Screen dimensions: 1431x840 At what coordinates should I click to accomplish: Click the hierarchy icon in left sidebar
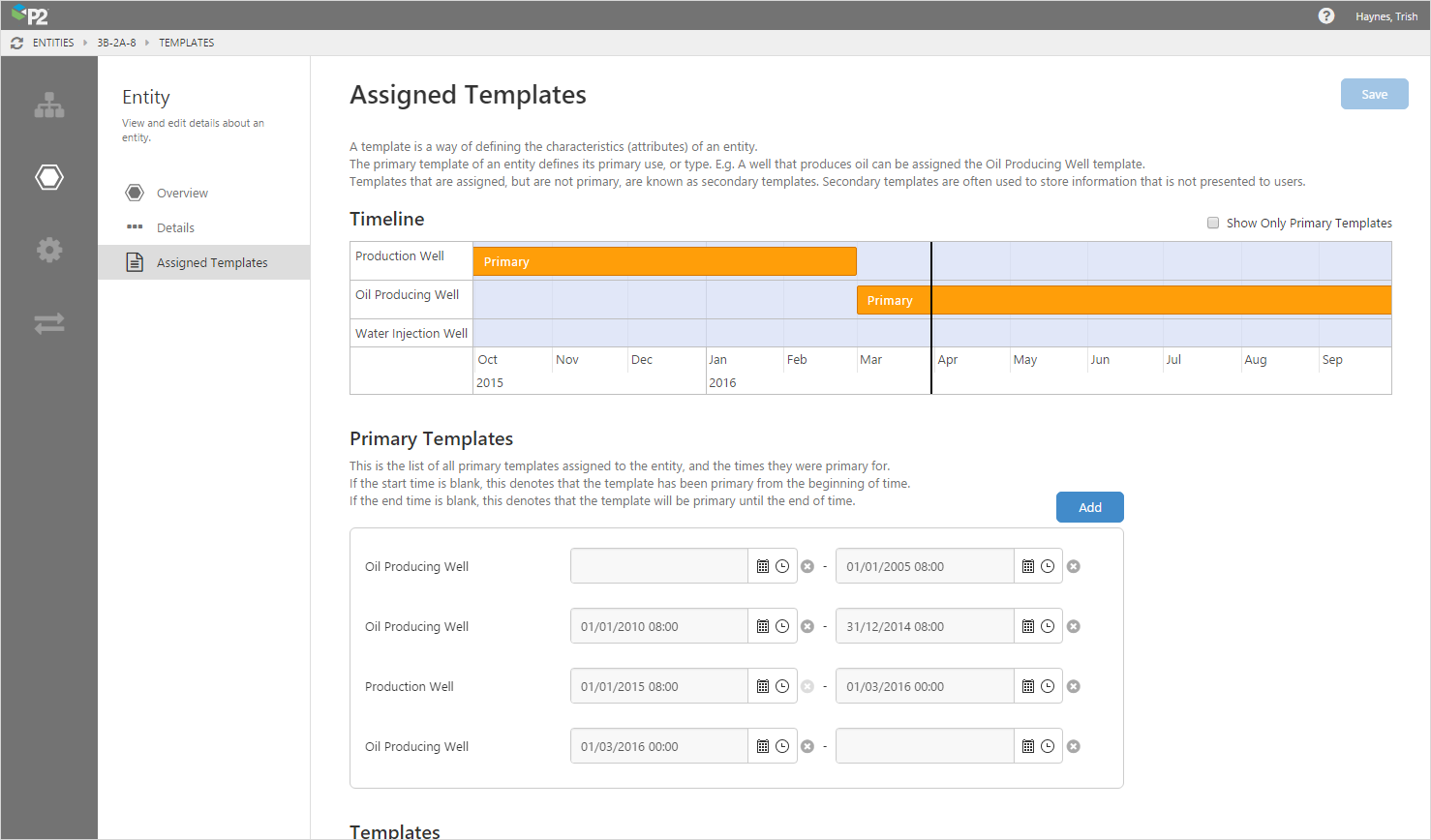[x=49, y=105]
